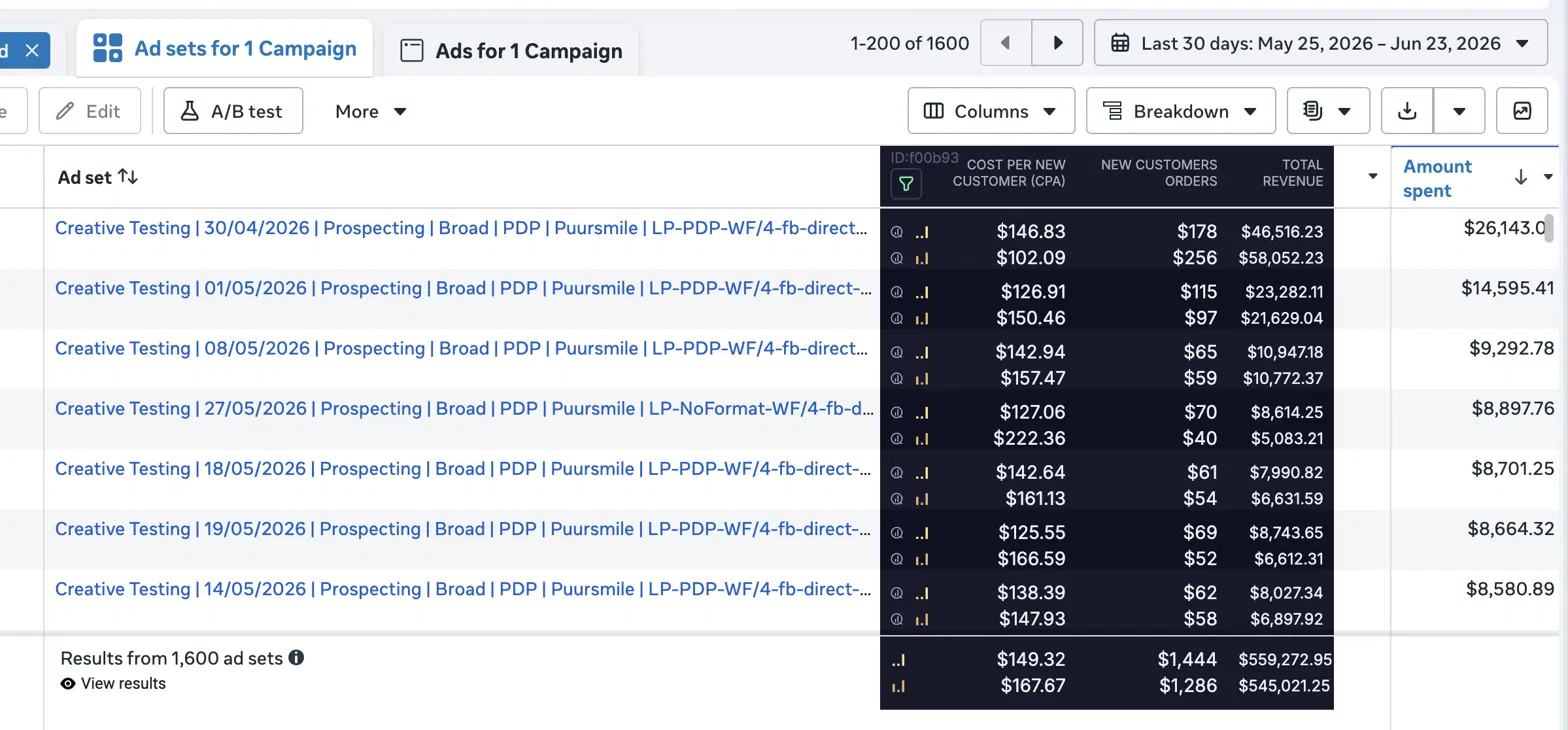Switch to the Ad sets for 1 Campaign tab

pos(225,48)
